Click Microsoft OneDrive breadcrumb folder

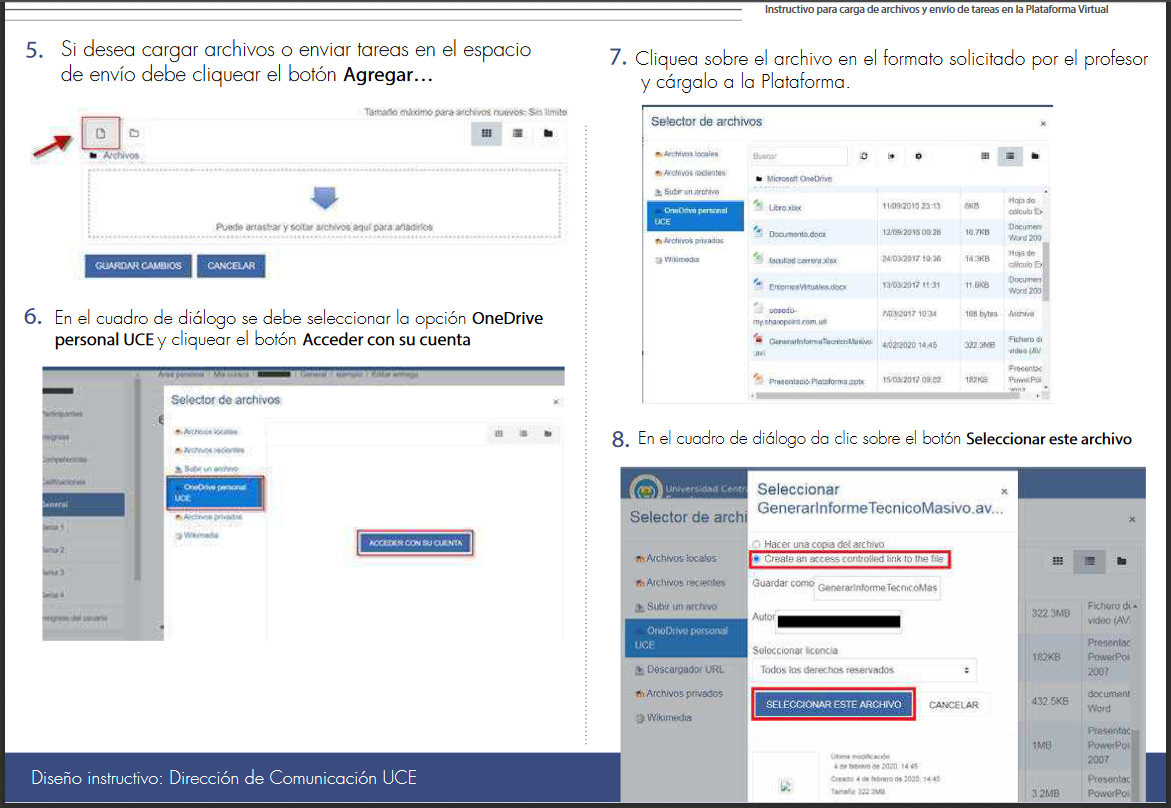pos(798,179)
